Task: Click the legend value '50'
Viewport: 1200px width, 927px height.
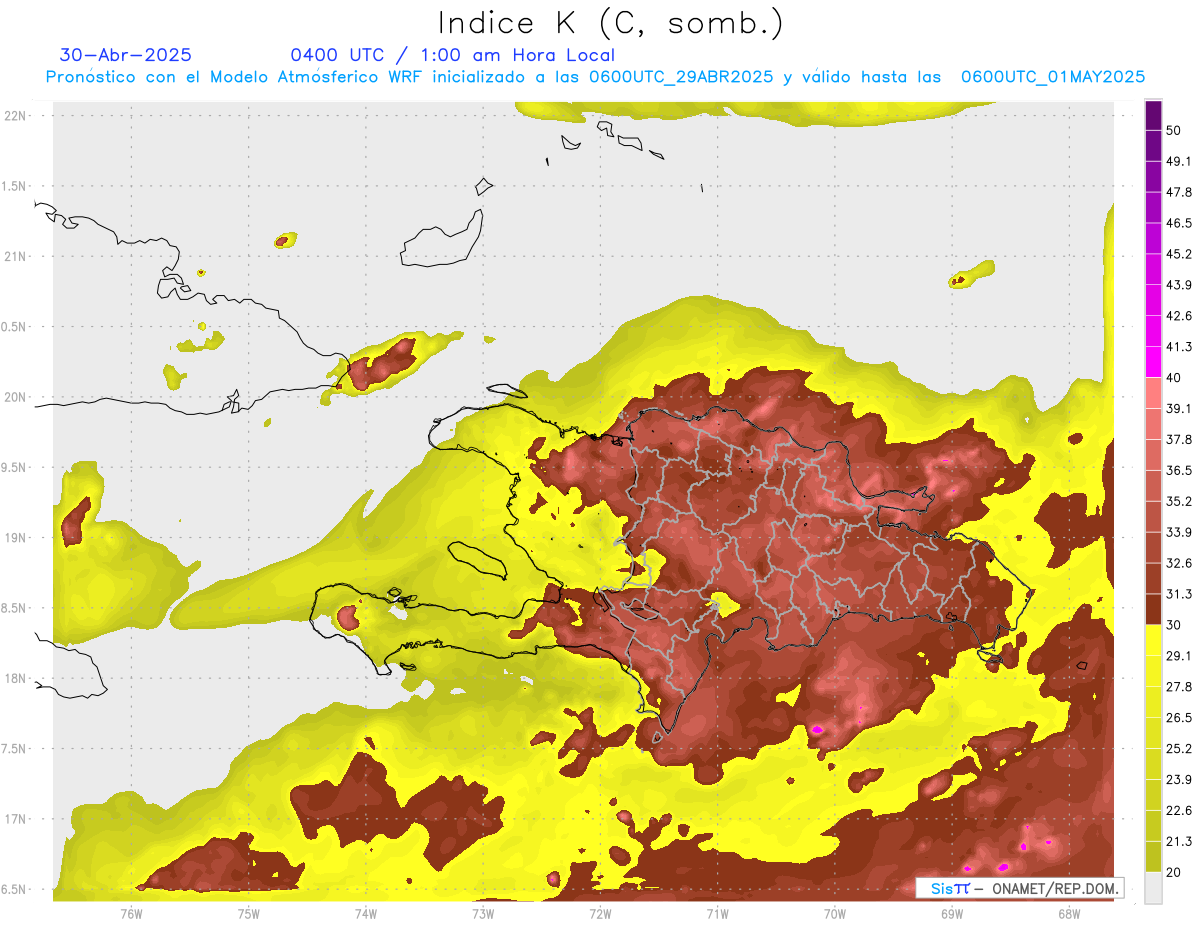Action: [x=1175, y=130]
